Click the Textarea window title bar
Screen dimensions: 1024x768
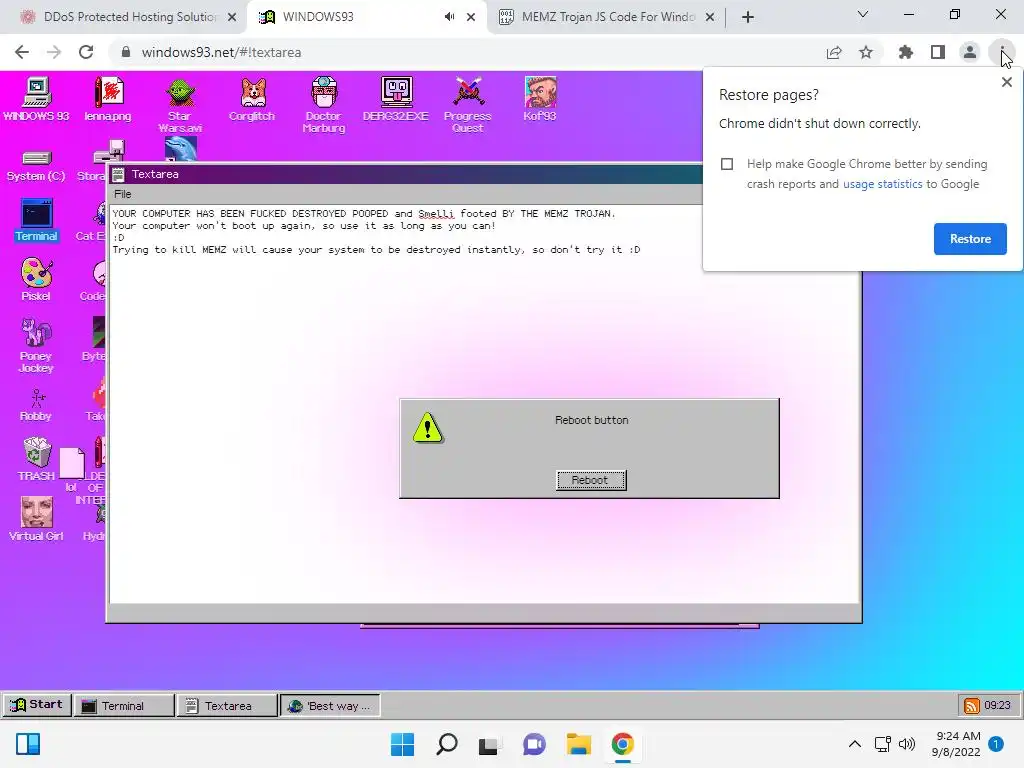(x=405, y=174)
